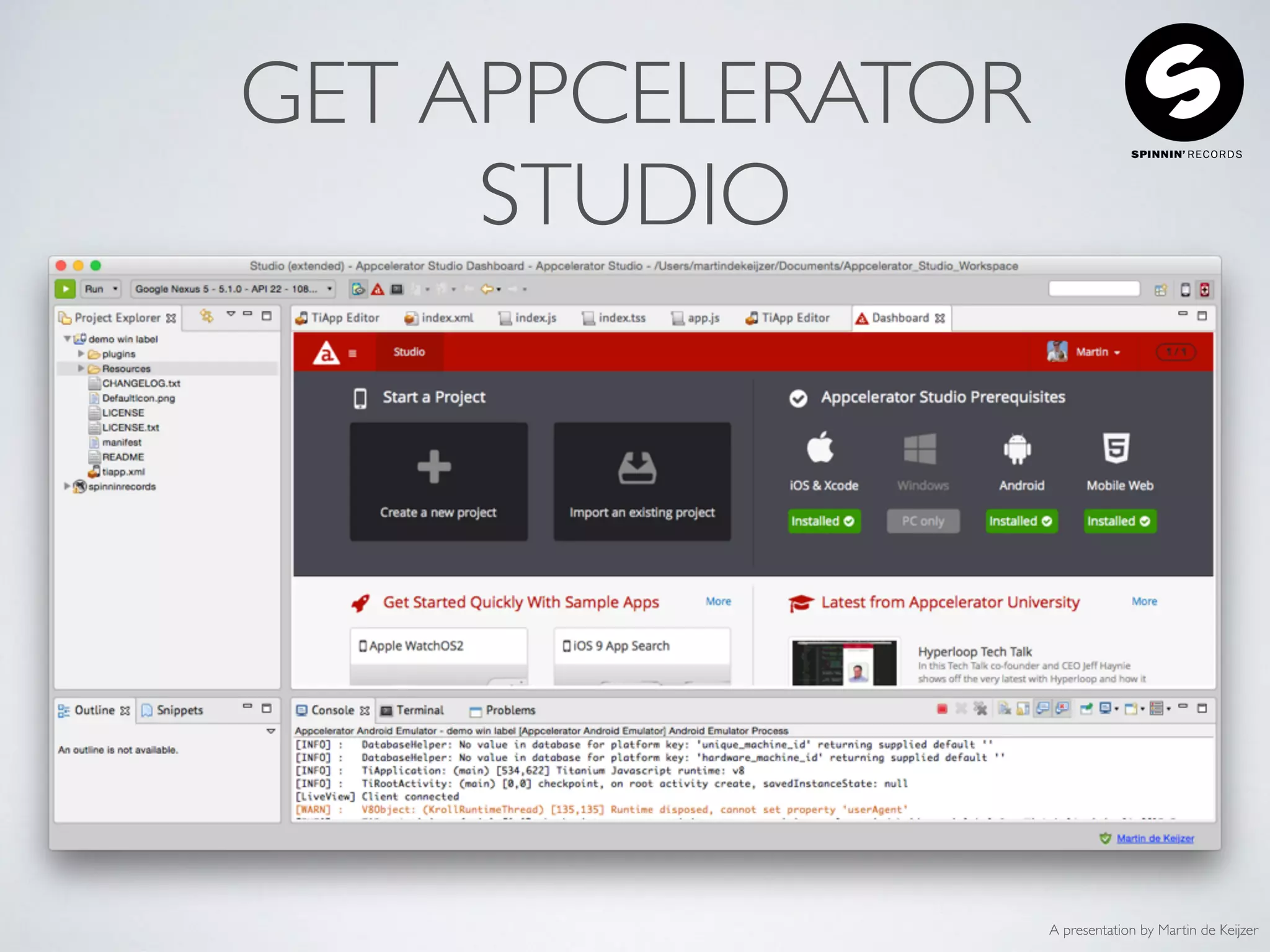Click the red Terminate square in Console toolbar
The width and height of the screenshot is (1270, 952).
(x=942, y=708)
